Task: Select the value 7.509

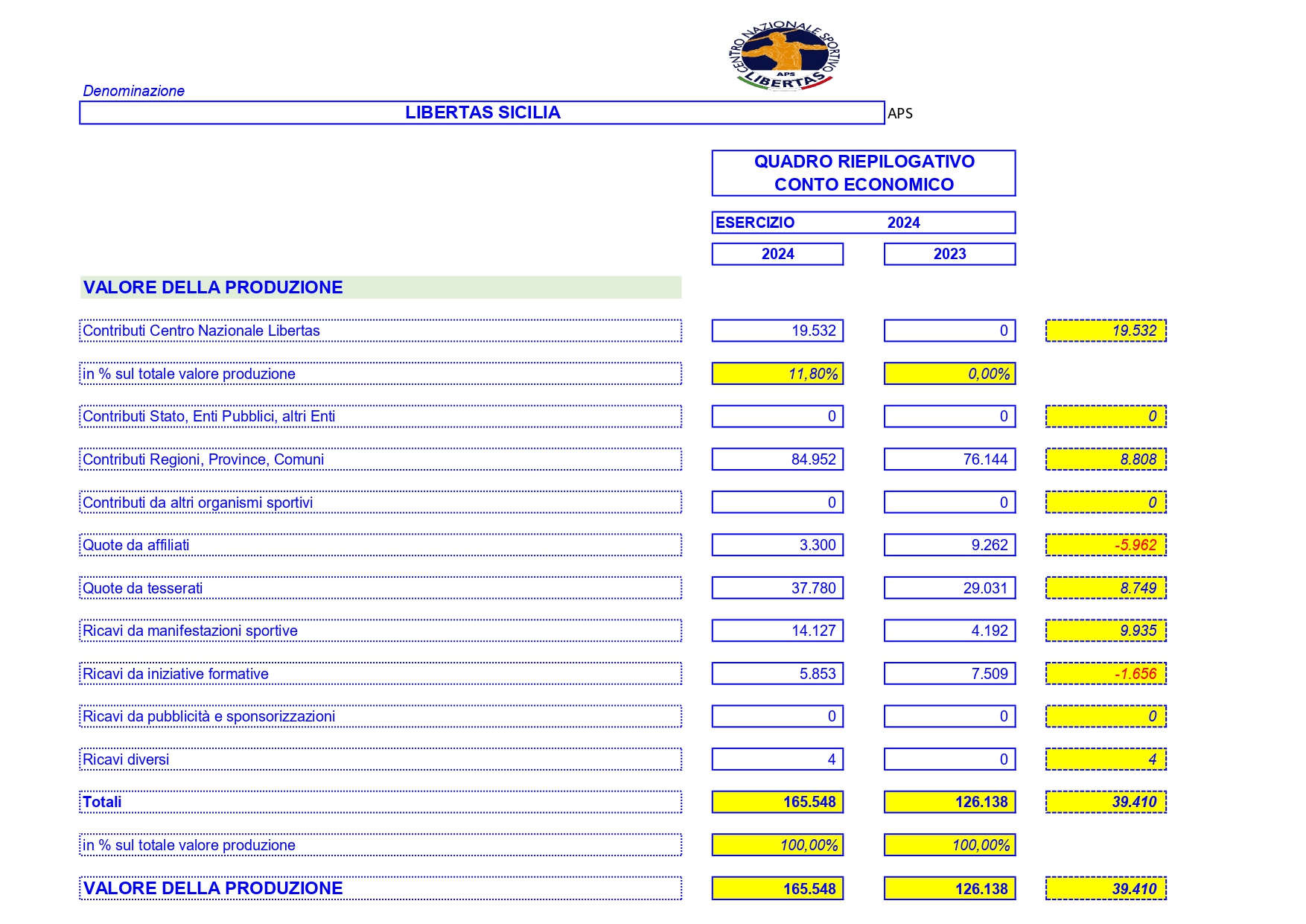Action: [949, 674]
